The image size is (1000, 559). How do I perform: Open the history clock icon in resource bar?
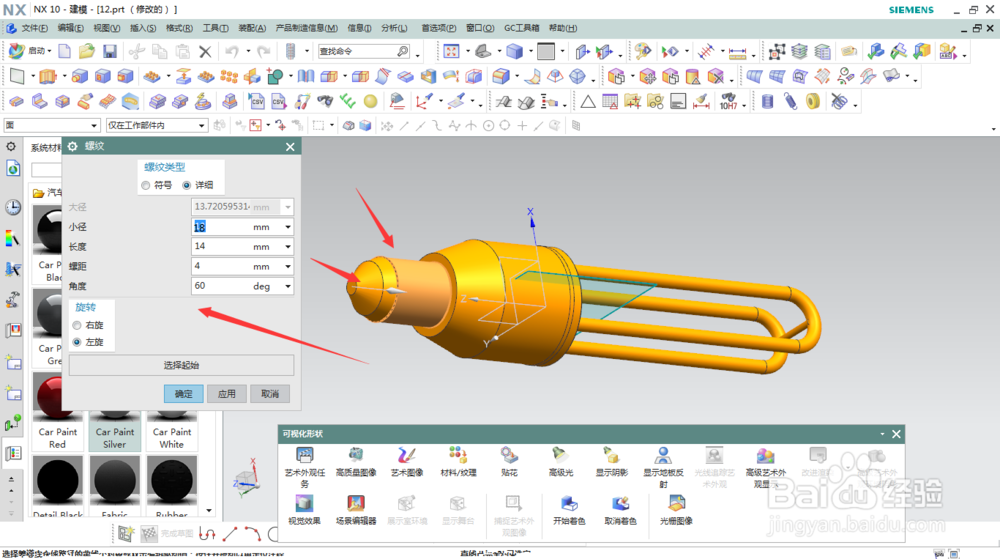[13, 207]
